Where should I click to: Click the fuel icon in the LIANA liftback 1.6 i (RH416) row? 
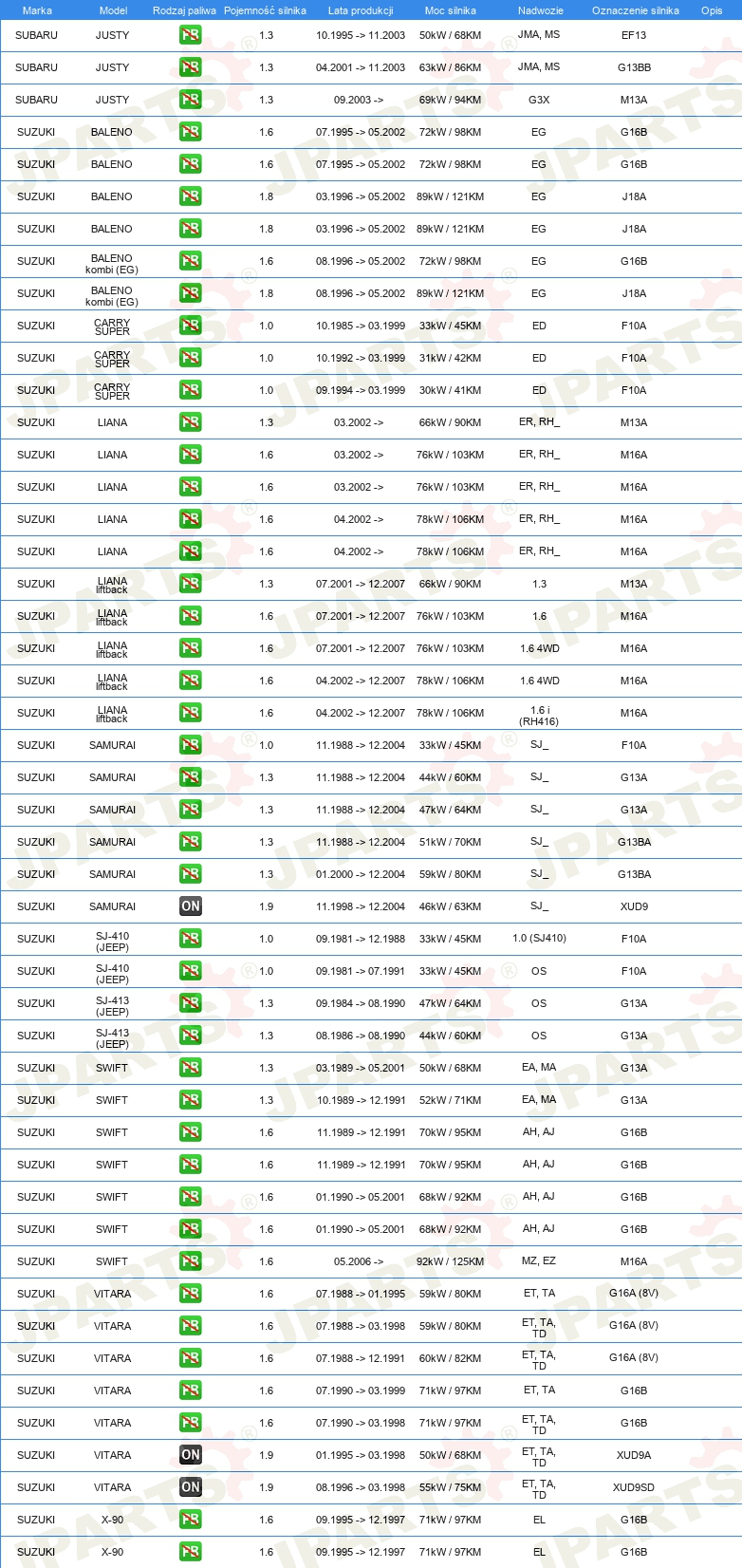pyautogui.click(x=191, y=713)
